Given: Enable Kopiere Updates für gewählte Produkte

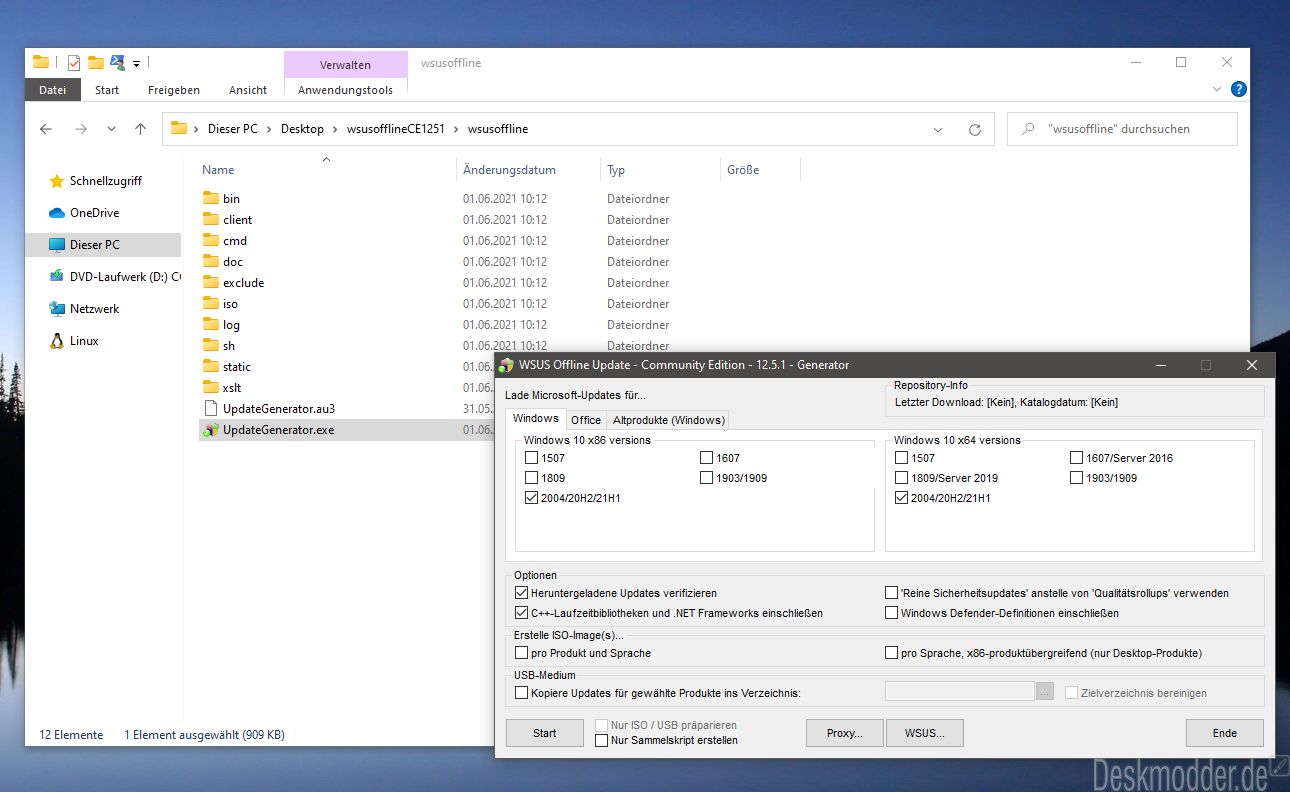Looking at the screenshot, I should pyautogui.click(x=521, y=693).
